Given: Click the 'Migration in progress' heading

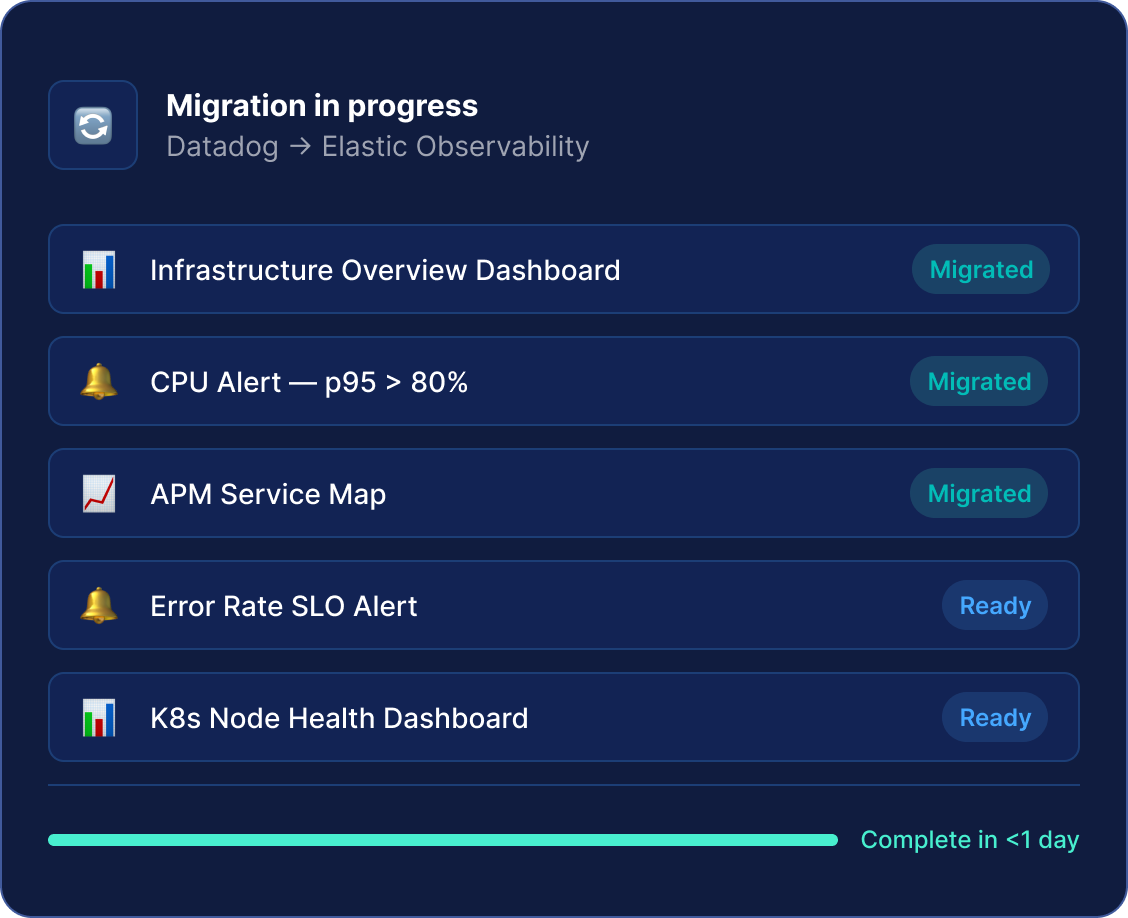Looking at the screenshot, I should [x=322, y=105].
